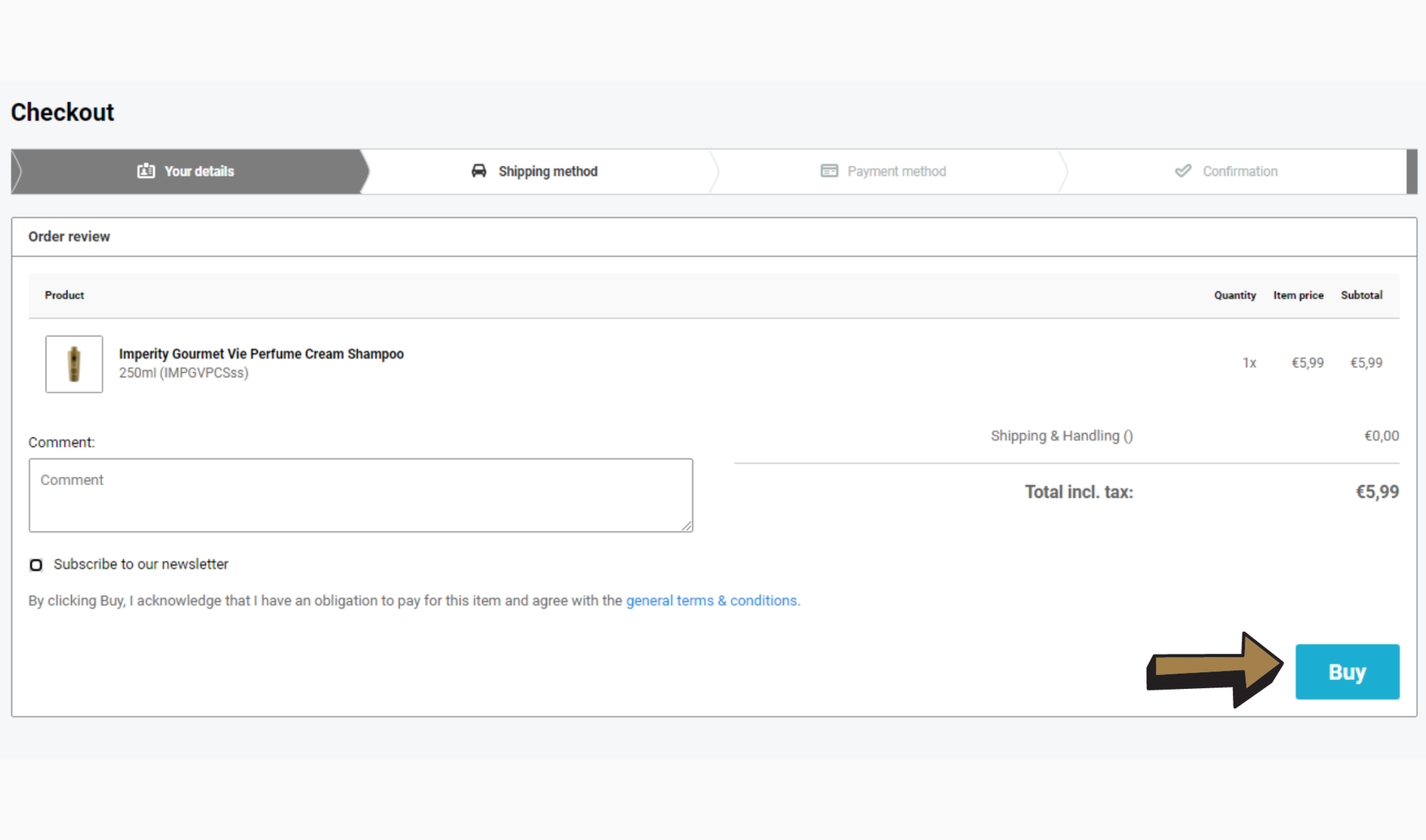This screenshot has height=840, width=1426.
Task: Click the 1x quantity value
Action: point(1250,363)
